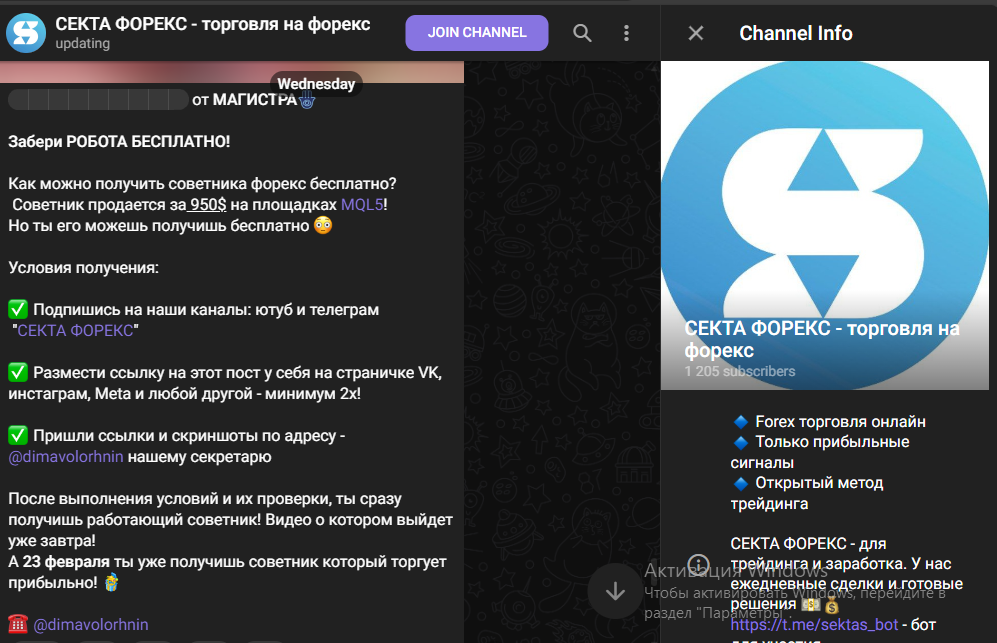Viewport: 997px width, 643px height.
Task: Click the info icon beside the channel description
Action: point(698,564)
